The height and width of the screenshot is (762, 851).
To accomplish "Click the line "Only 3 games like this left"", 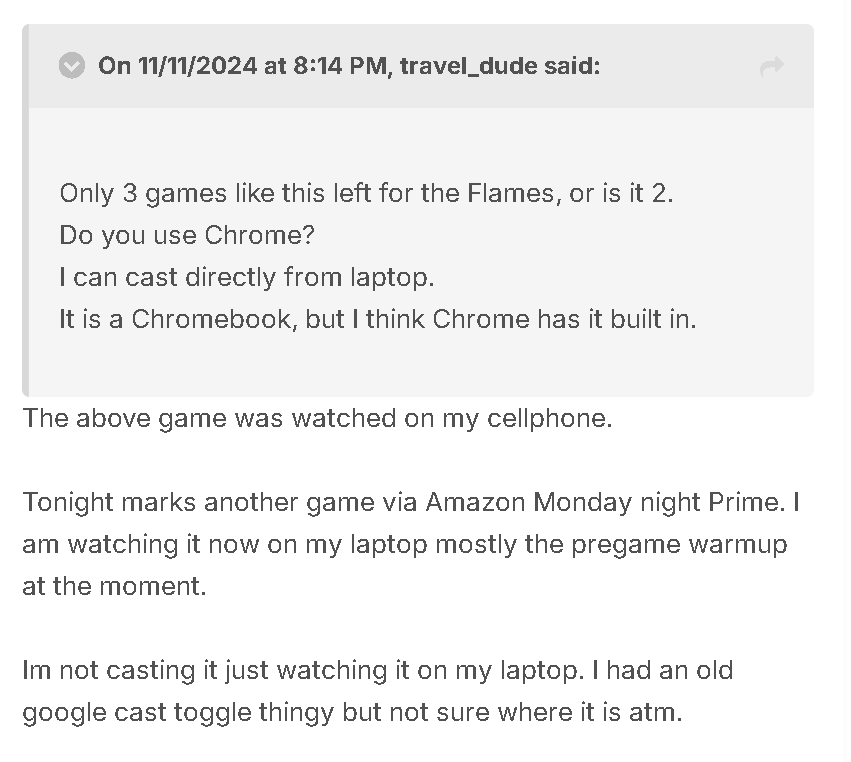I will point(366,193).
